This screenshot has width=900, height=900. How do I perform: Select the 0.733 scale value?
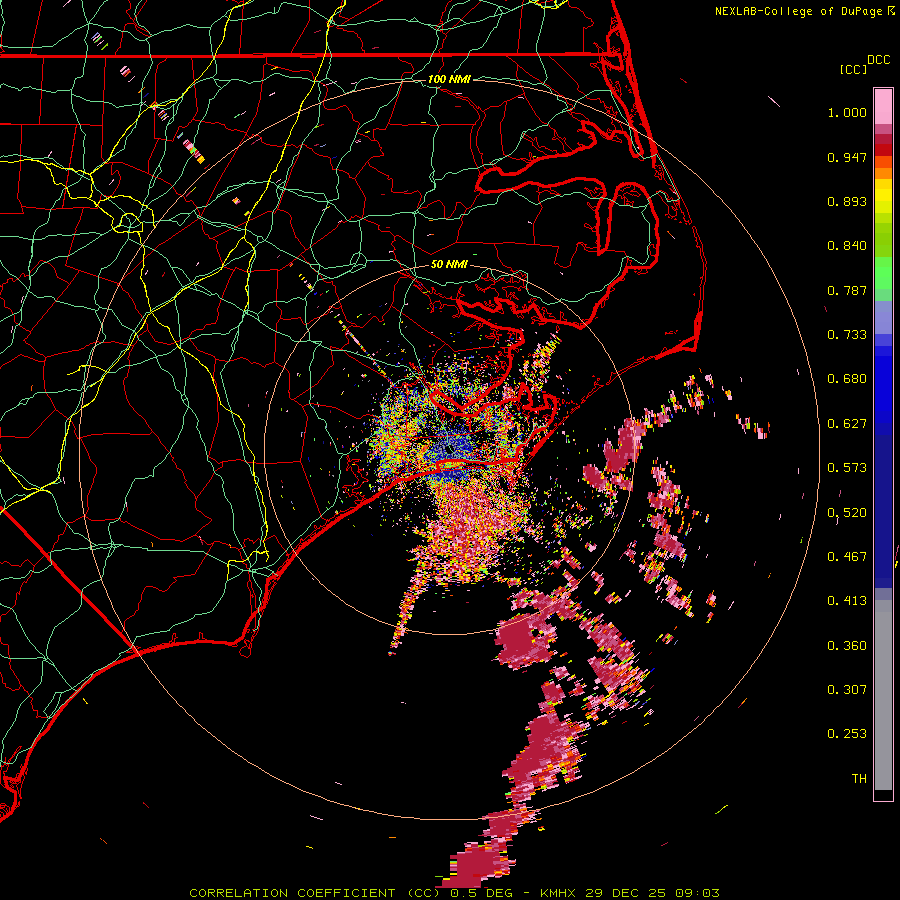pyautogui.click(x=847, y=335)
